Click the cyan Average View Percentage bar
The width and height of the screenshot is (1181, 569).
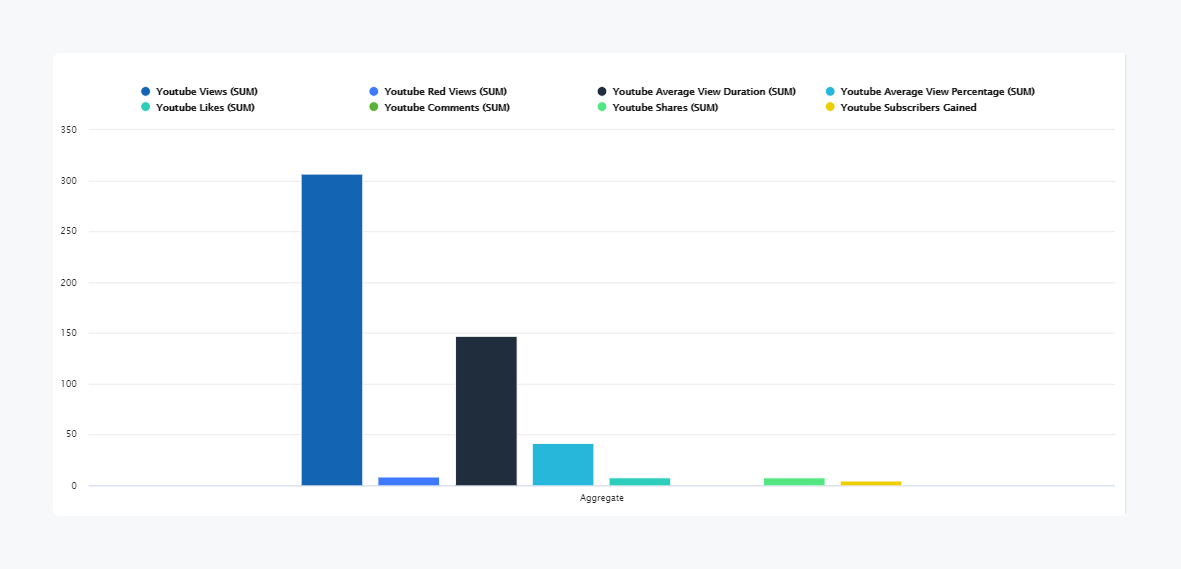[x=563, y=465]
